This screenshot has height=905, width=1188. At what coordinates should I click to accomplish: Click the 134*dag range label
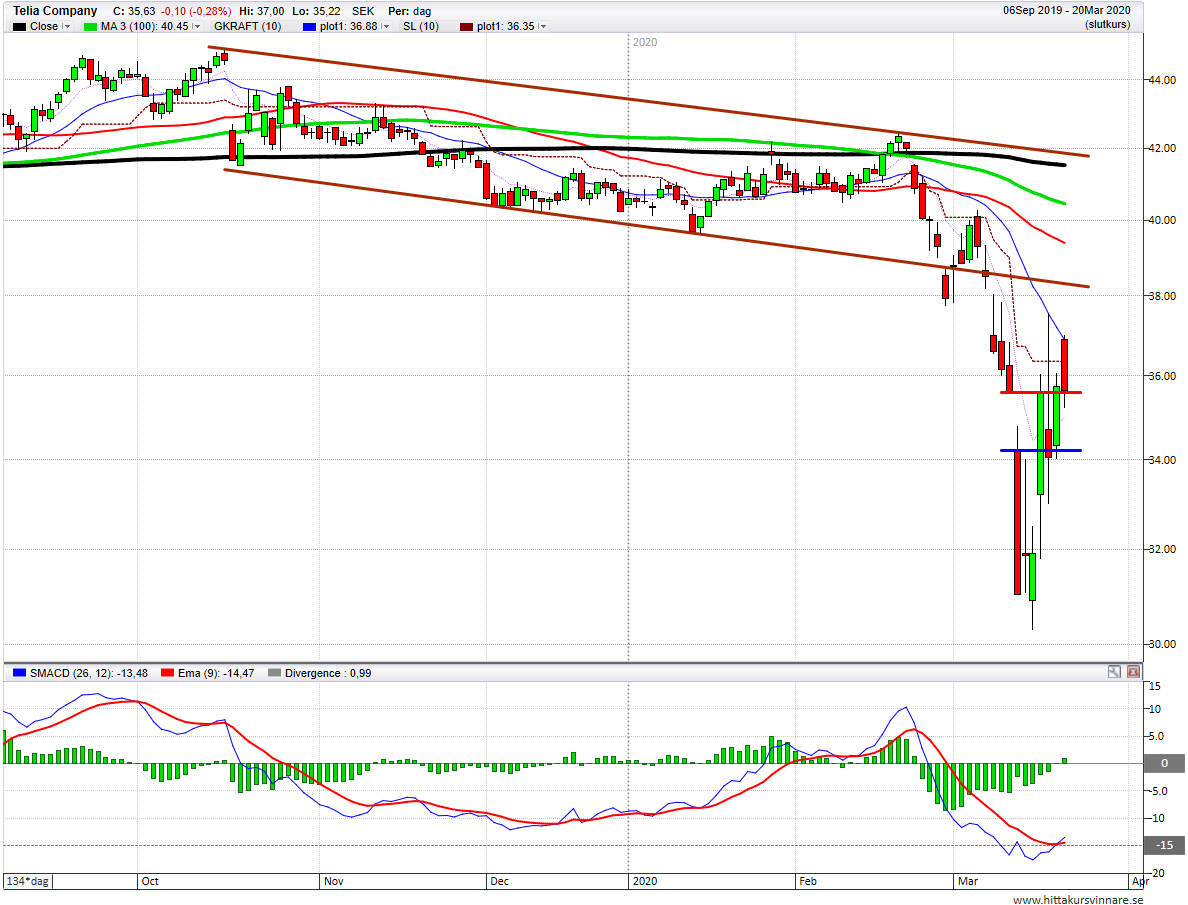tap(28, 881)
